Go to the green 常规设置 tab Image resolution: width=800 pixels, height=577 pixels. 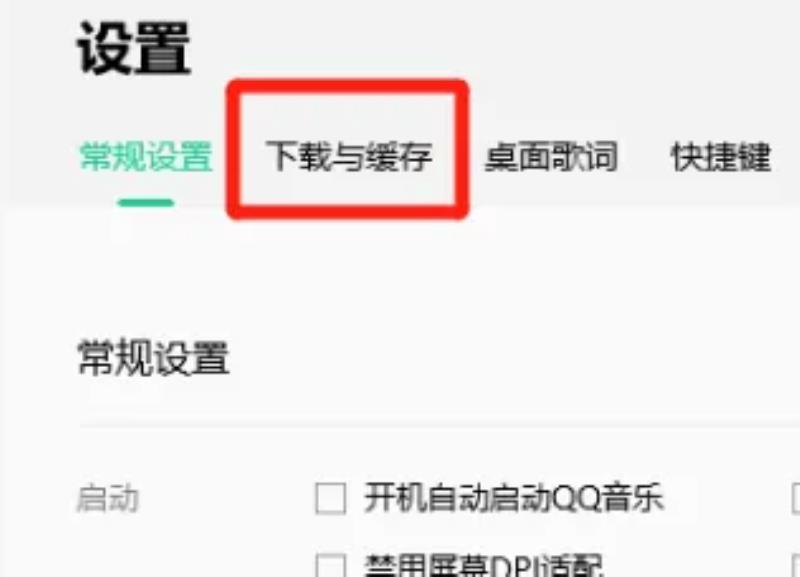146,156
